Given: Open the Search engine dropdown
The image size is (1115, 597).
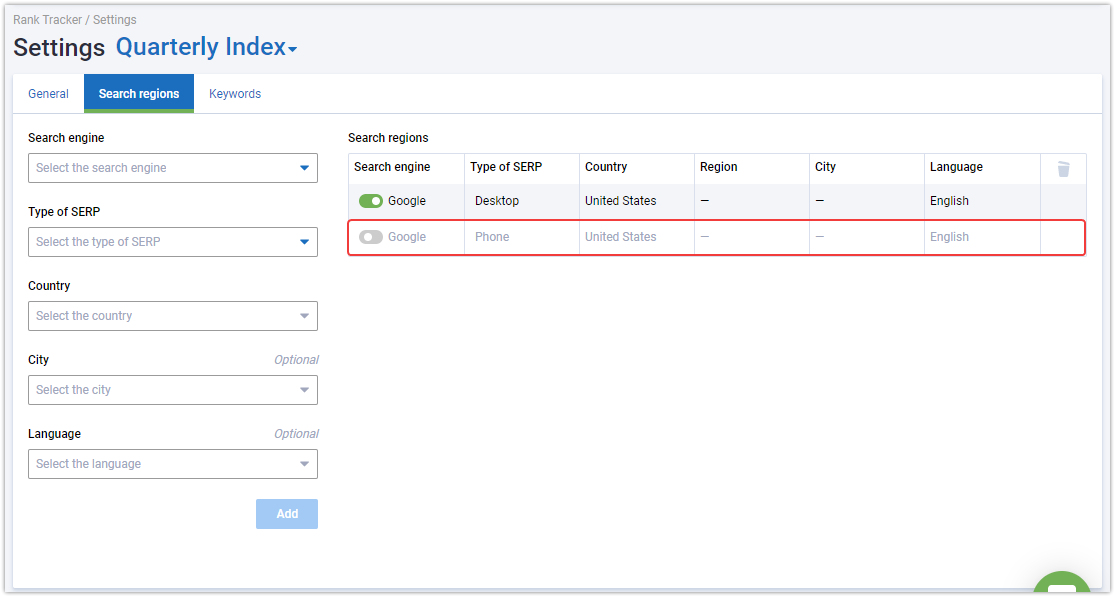Looking at the screenshot, I should click(x=173, y=168).
